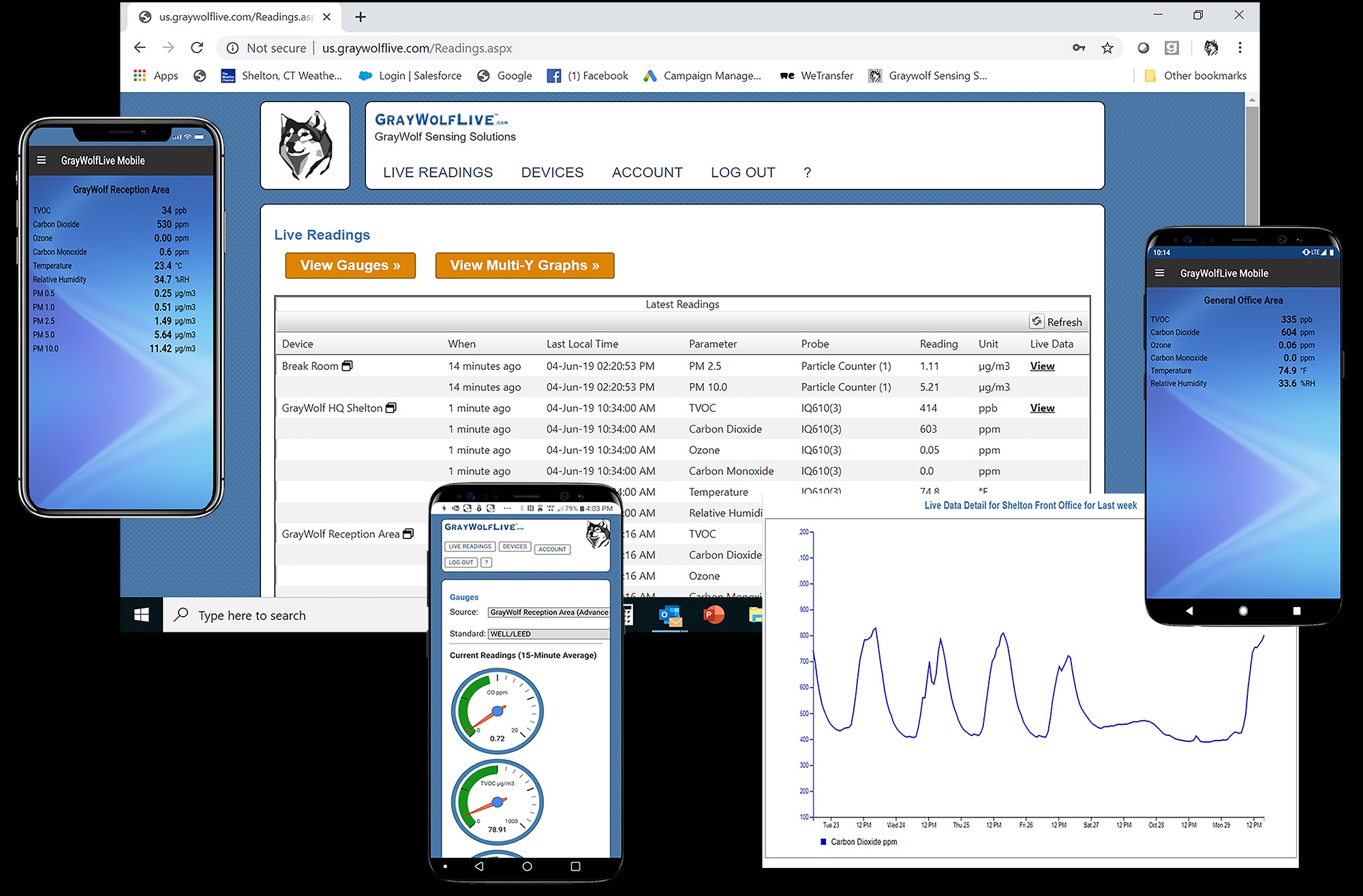Screen dimensions: 1363x896
Task: Open new browser tab with plus
Action: [x=361, y=17]
